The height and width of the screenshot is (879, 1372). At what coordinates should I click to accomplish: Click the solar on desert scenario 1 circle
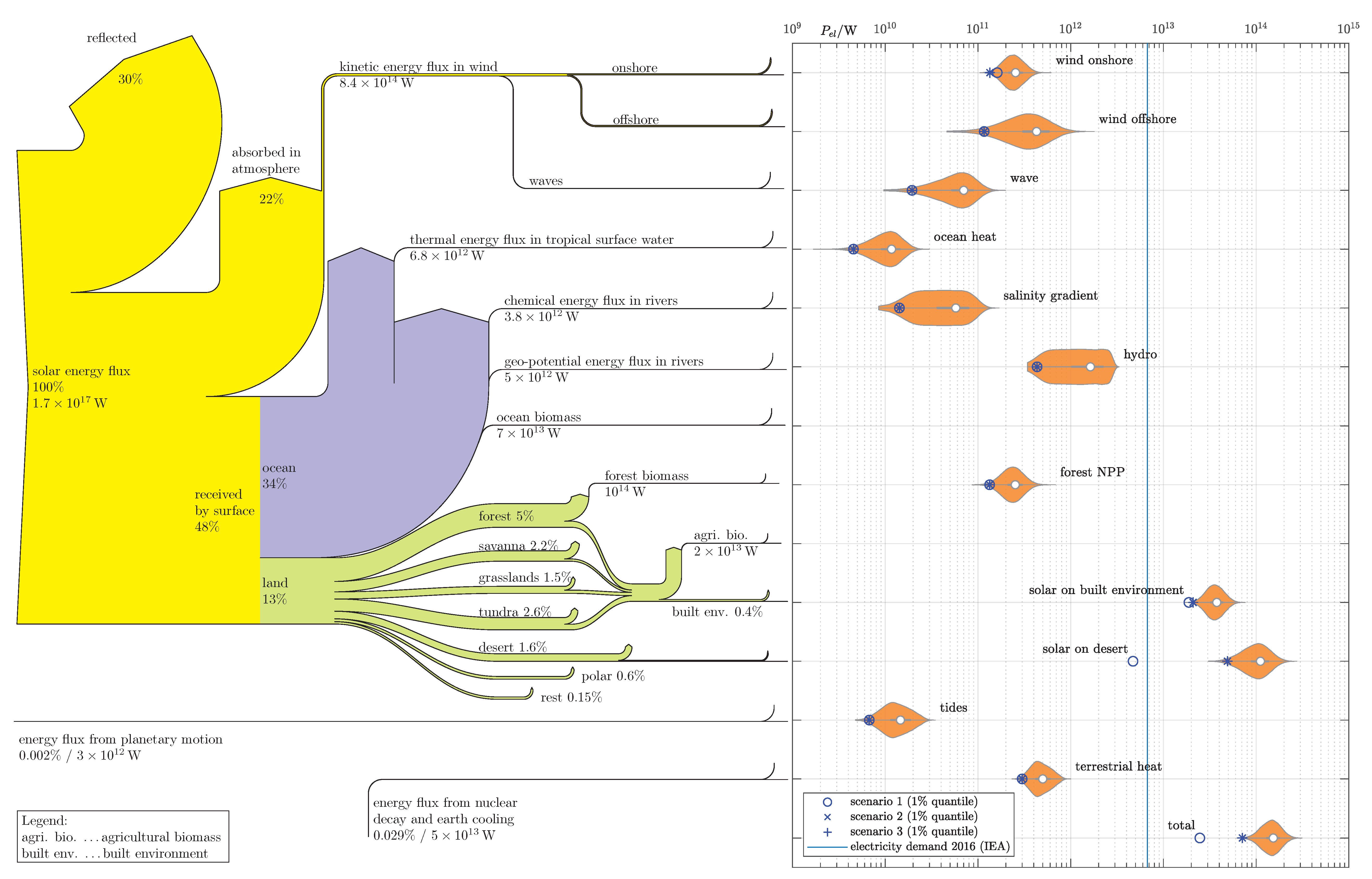coord(1133,661)
